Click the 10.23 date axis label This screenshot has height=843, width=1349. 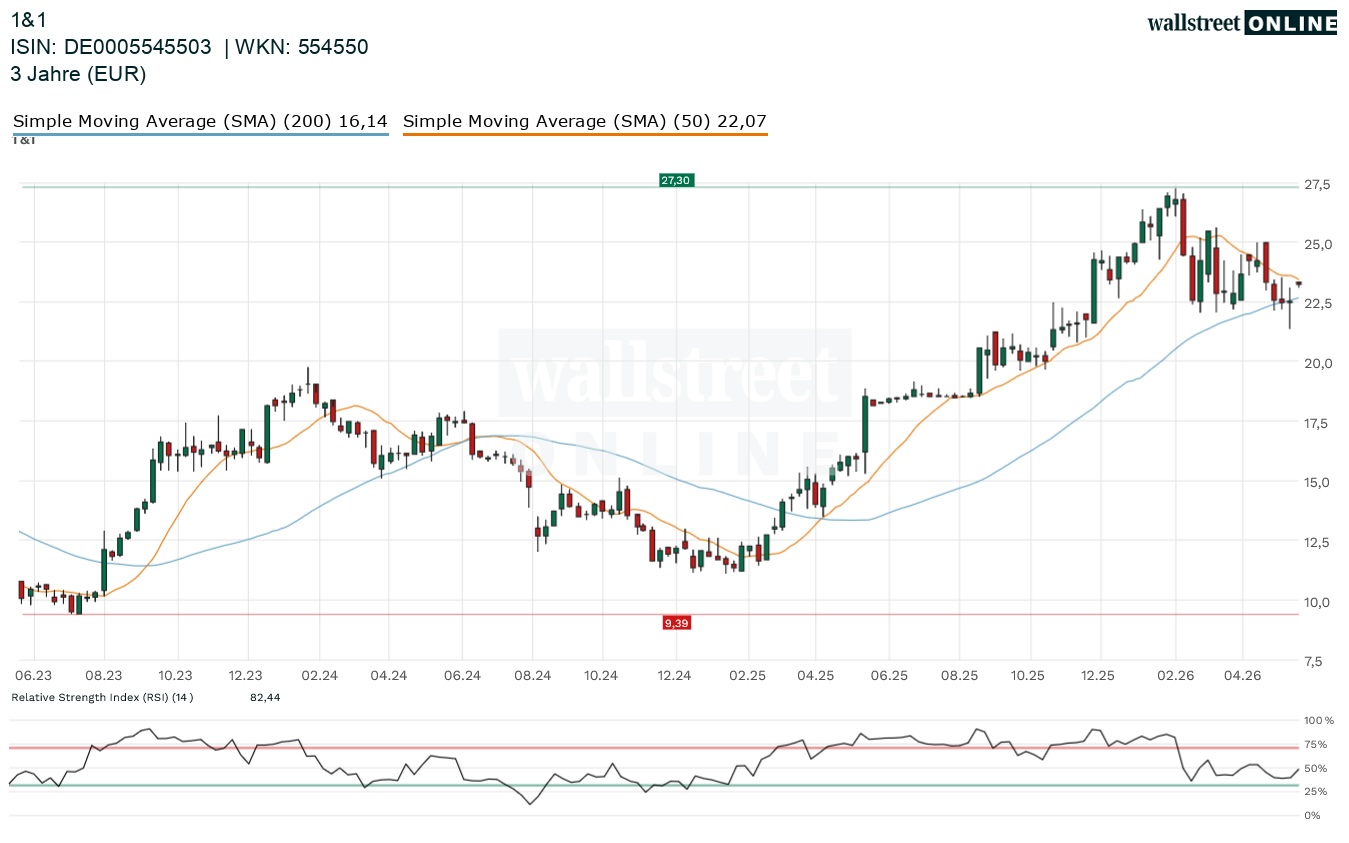[x=175, y=676]
